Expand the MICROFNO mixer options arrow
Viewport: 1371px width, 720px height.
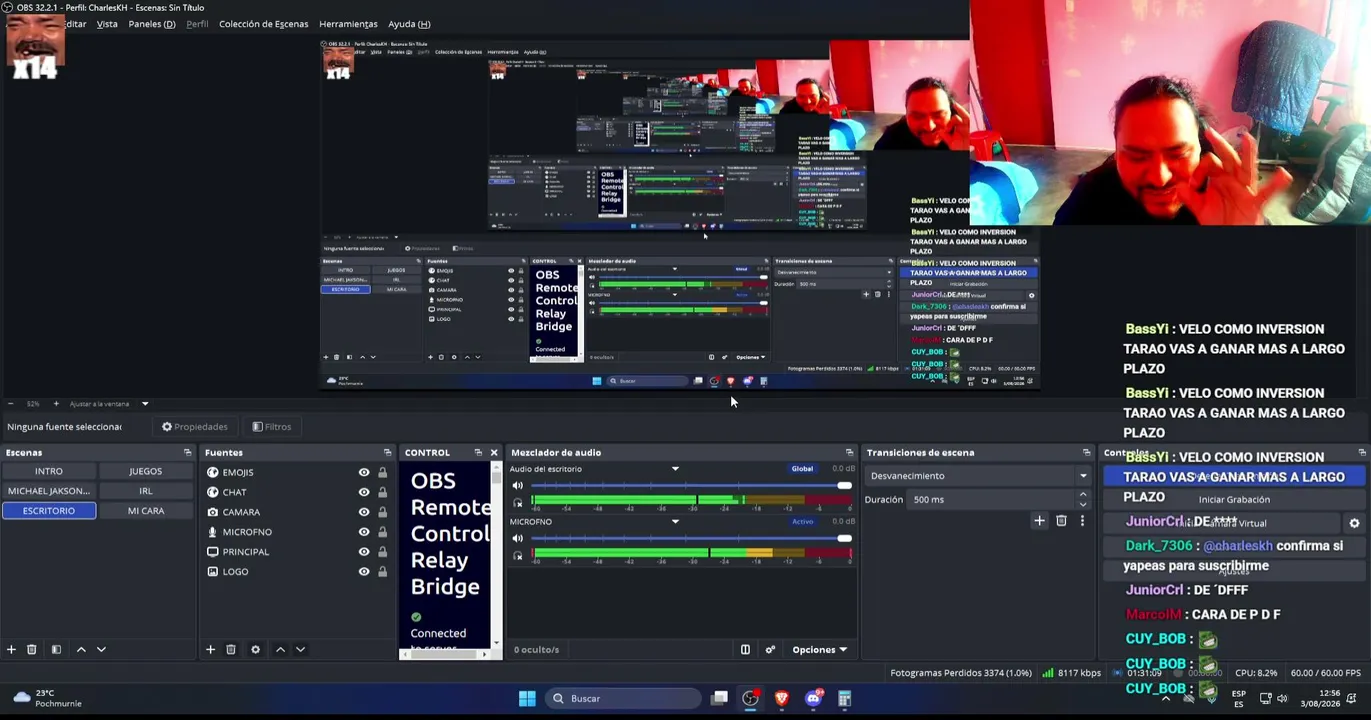675,521
